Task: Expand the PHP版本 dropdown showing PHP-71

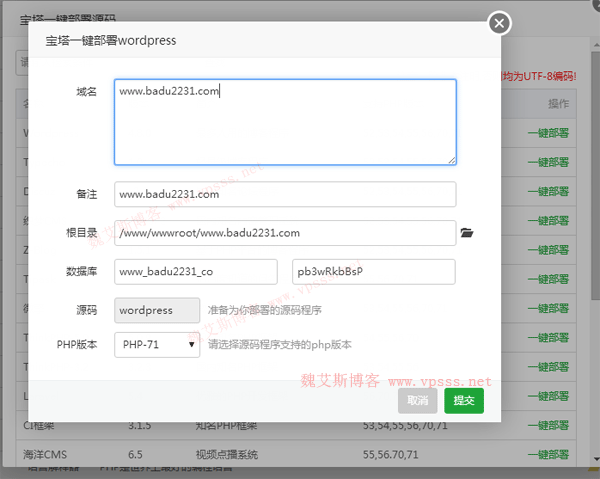Action: pos(158,345)
